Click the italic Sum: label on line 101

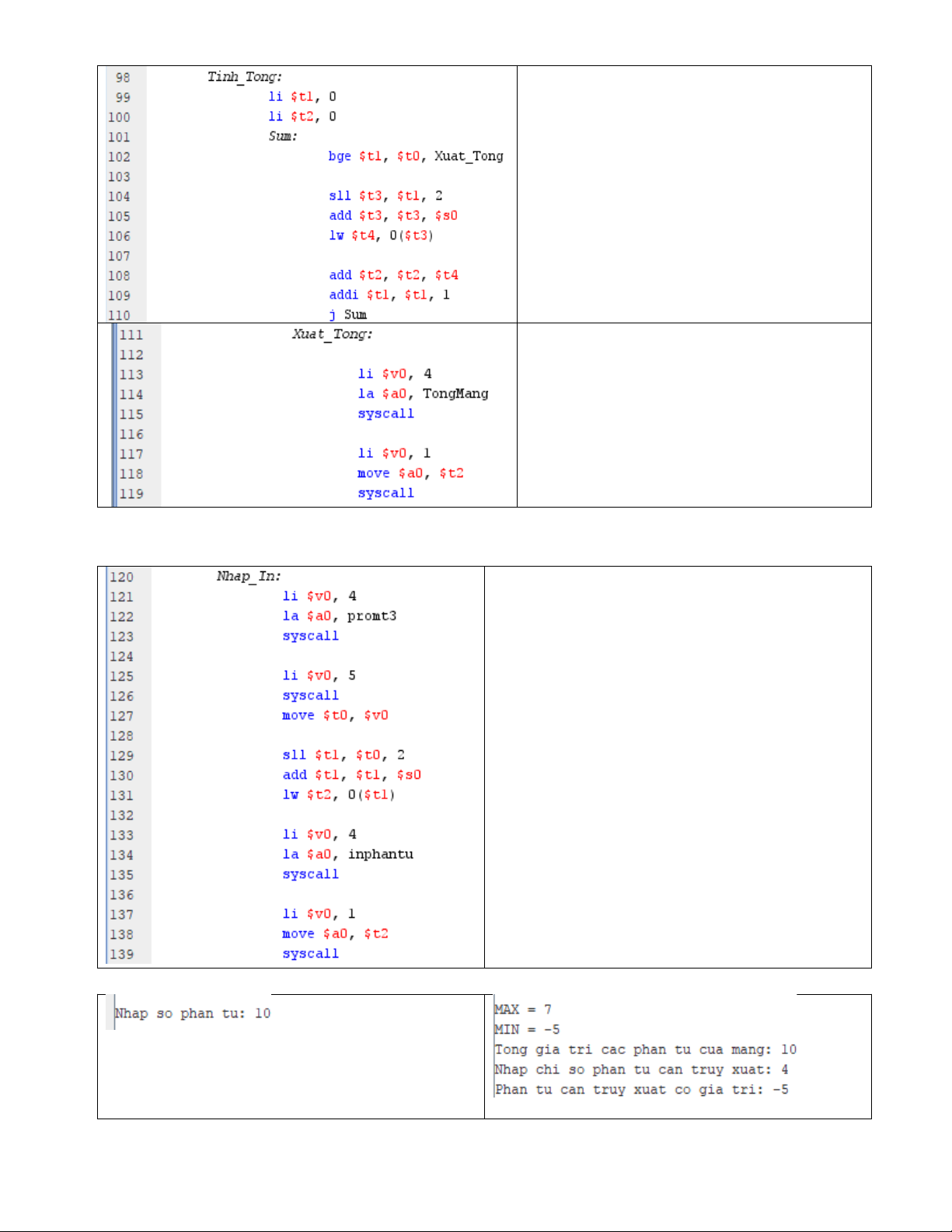point(283,136)
